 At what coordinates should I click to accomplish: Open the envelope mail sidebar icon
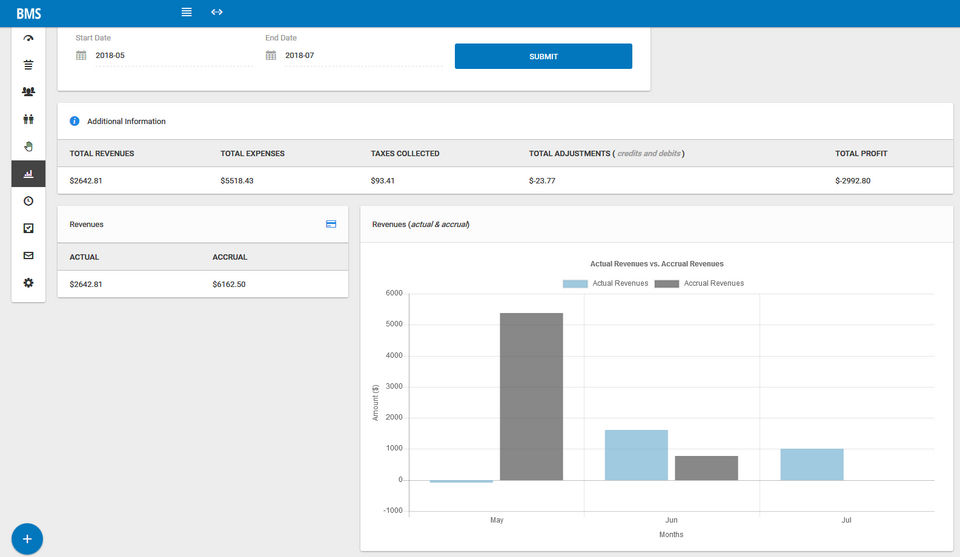click(28, 255)
